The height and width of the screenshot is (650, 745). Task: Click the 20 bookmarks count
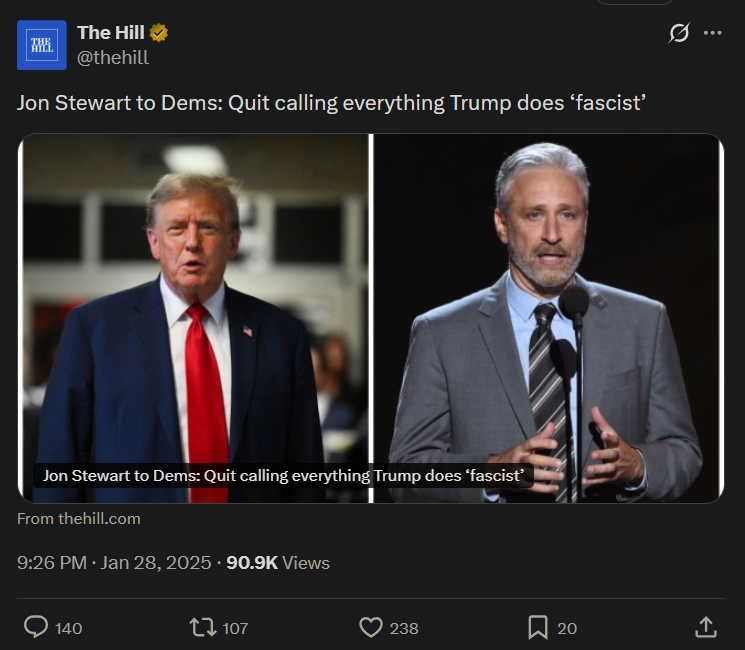click(567, 628)
